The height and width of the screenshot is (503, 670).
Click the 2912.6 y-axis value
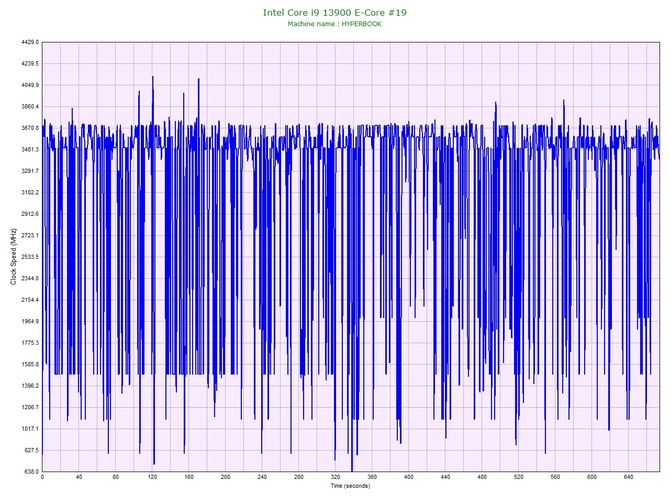pyautogui.click(x=30, y=214)
